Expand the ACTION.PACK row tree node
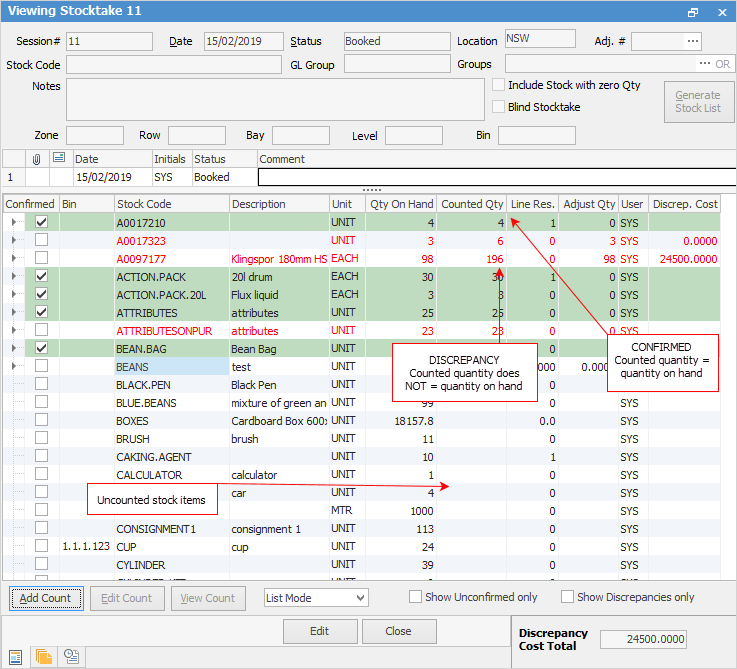The height and width of the screenshot is (669, 737). click(x=14, y=276)
